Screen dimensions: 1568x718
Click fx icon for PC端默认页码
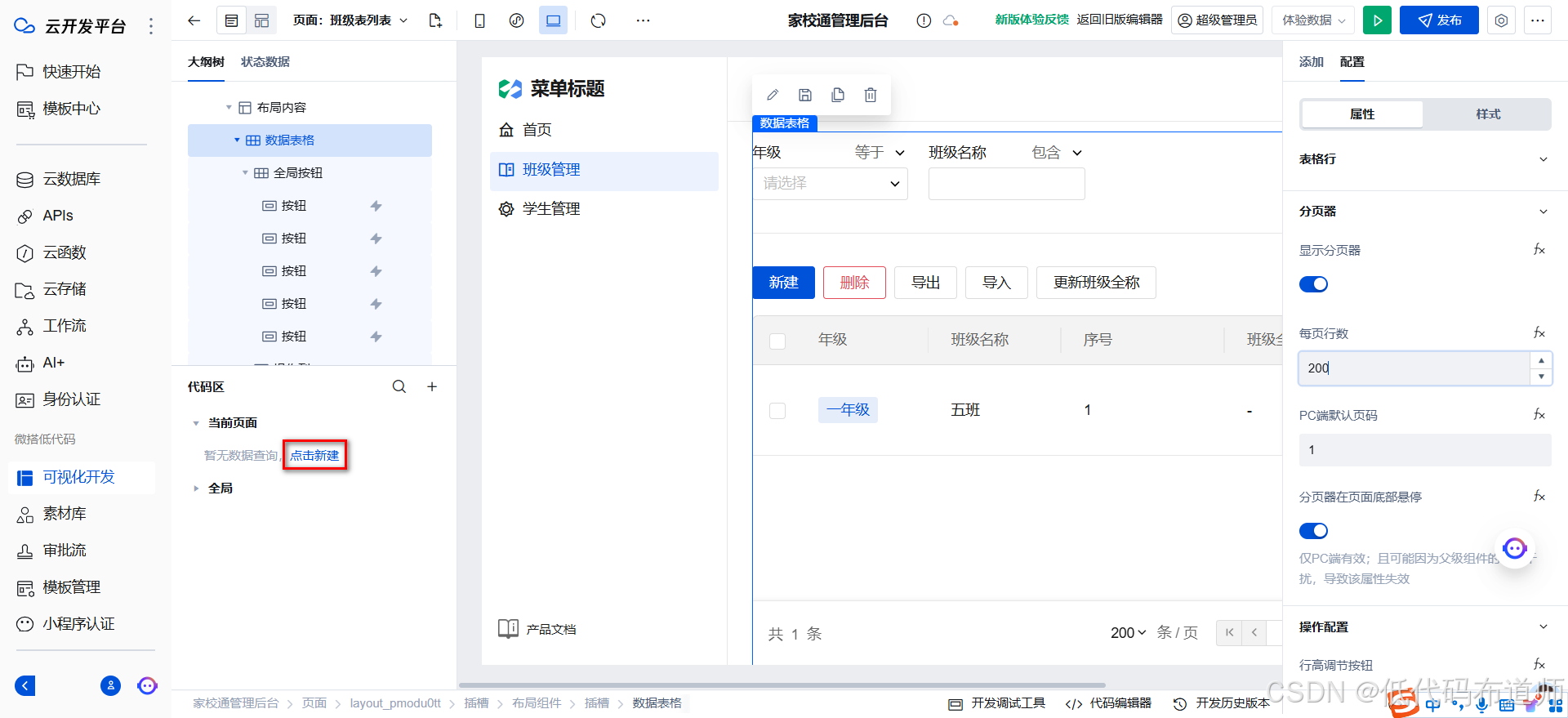[x=1539, y=414]
